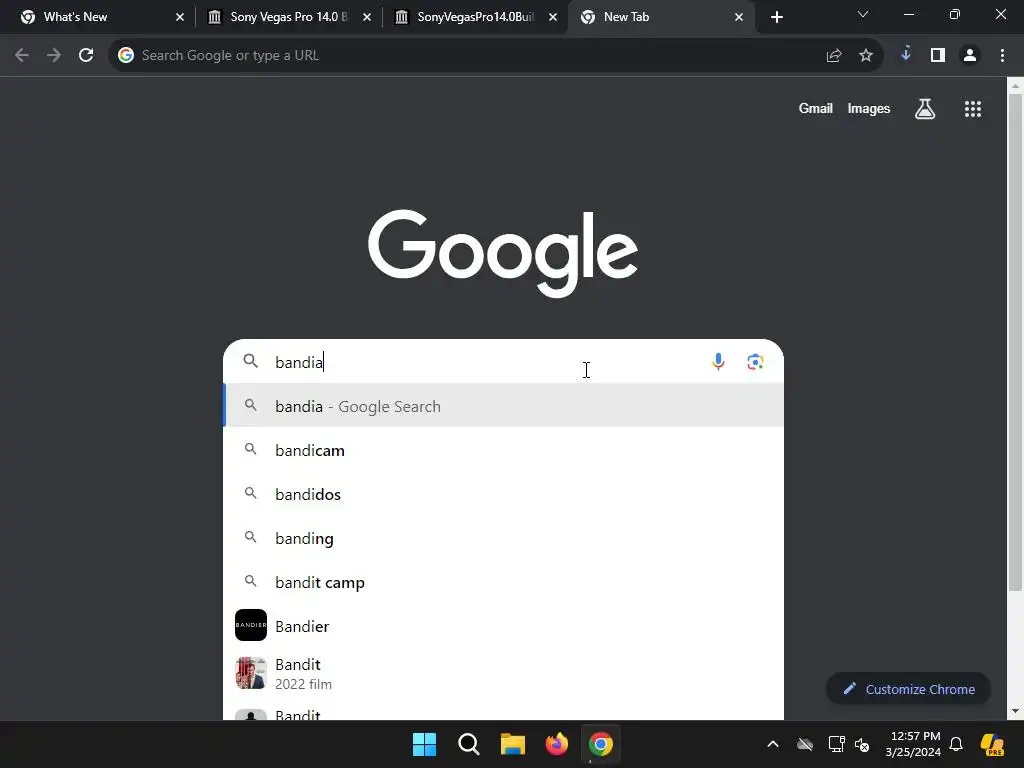
Task: Open the Gmail link
Action: point(815,109)
